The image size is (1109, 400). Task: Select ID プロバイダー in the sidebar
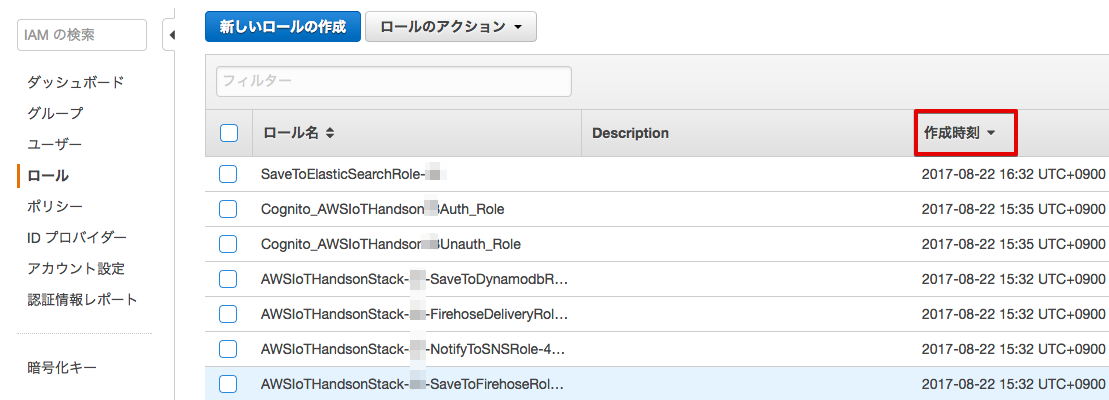click(77, 237)
